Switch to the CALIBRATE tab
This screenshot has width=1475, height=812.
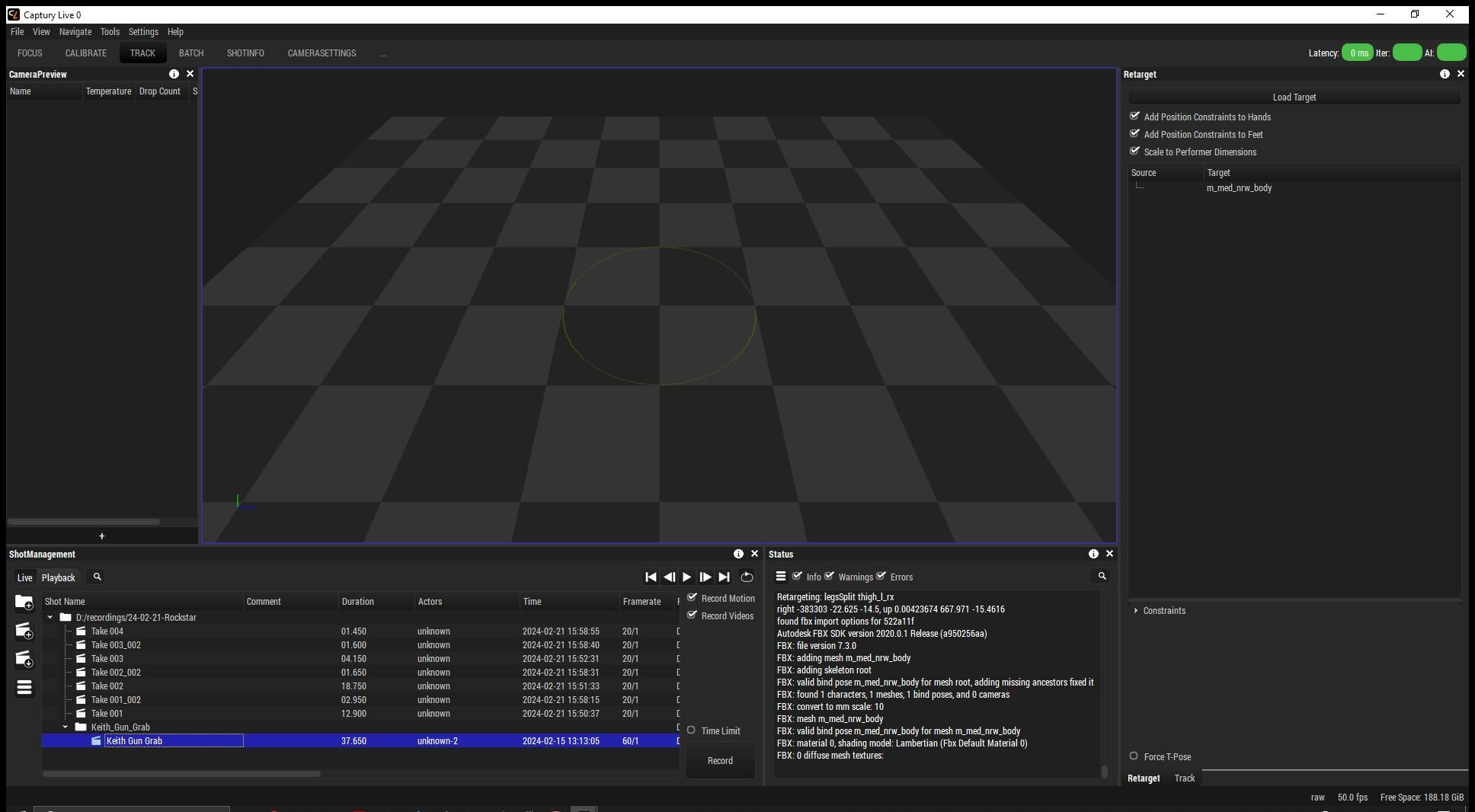[x=85, y=53]
